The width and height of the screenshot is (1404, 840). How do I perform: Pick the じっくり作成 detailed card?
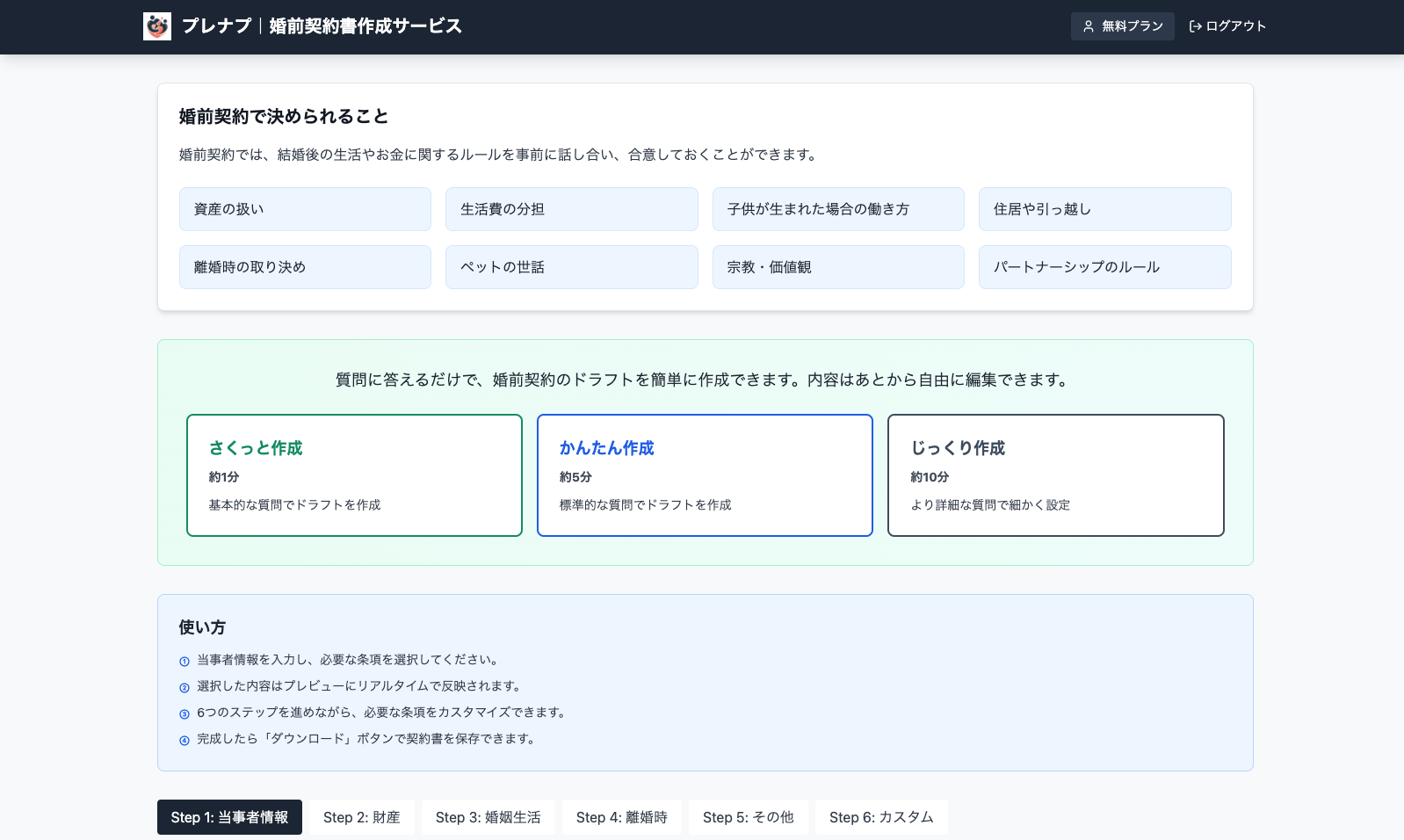point(1055,475)
